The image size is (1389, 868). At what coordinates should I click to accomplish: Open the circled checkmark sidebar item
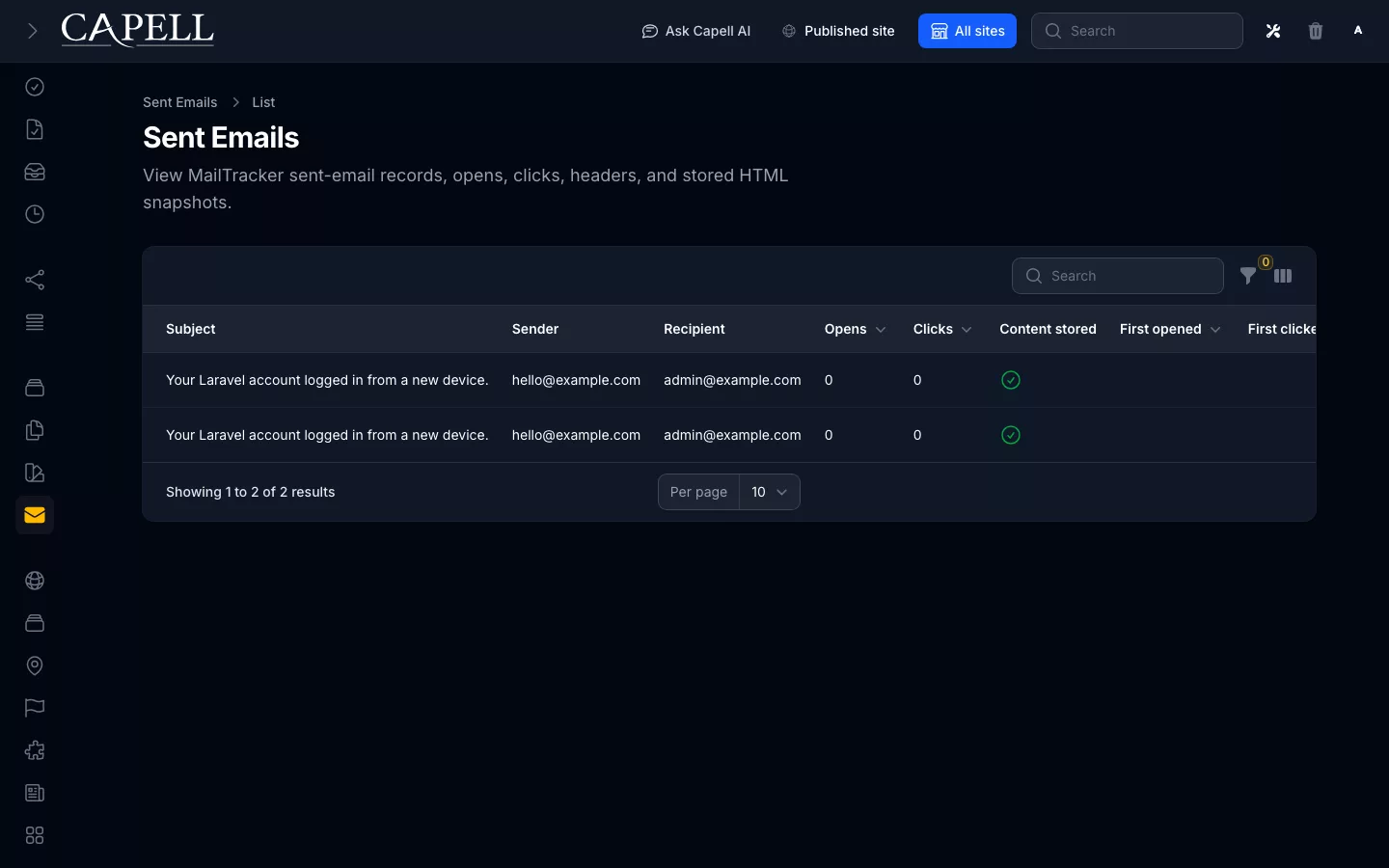[35, 87]
